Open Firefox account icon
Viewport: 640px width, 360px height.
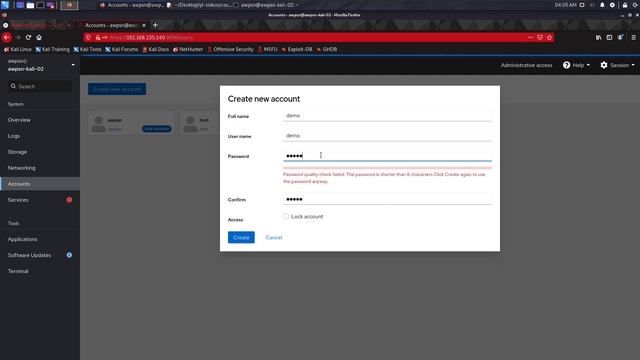pyautogui.click(x=620, y=38)
